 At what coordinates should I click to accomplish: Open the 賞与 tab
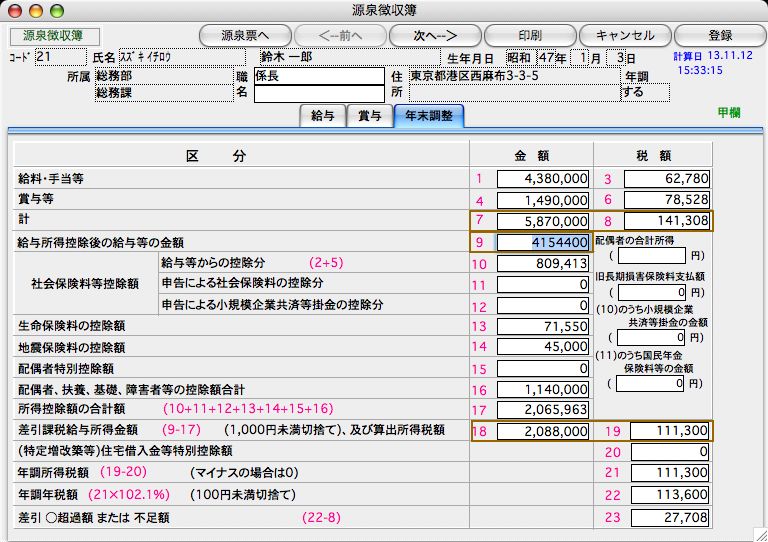[369, 116]
